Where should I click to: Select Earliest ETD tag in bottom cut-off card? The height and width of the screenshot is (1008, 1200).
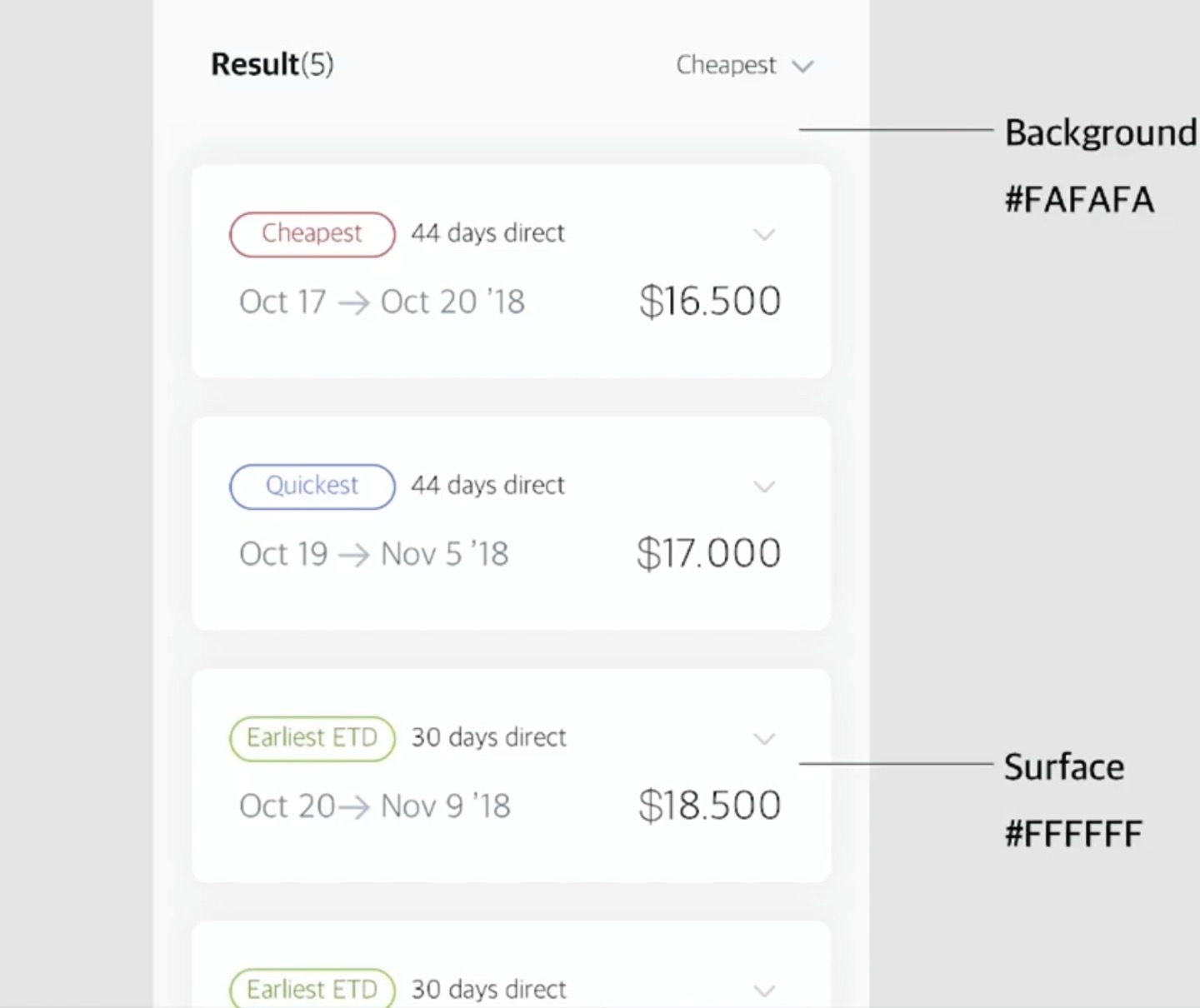312,990
